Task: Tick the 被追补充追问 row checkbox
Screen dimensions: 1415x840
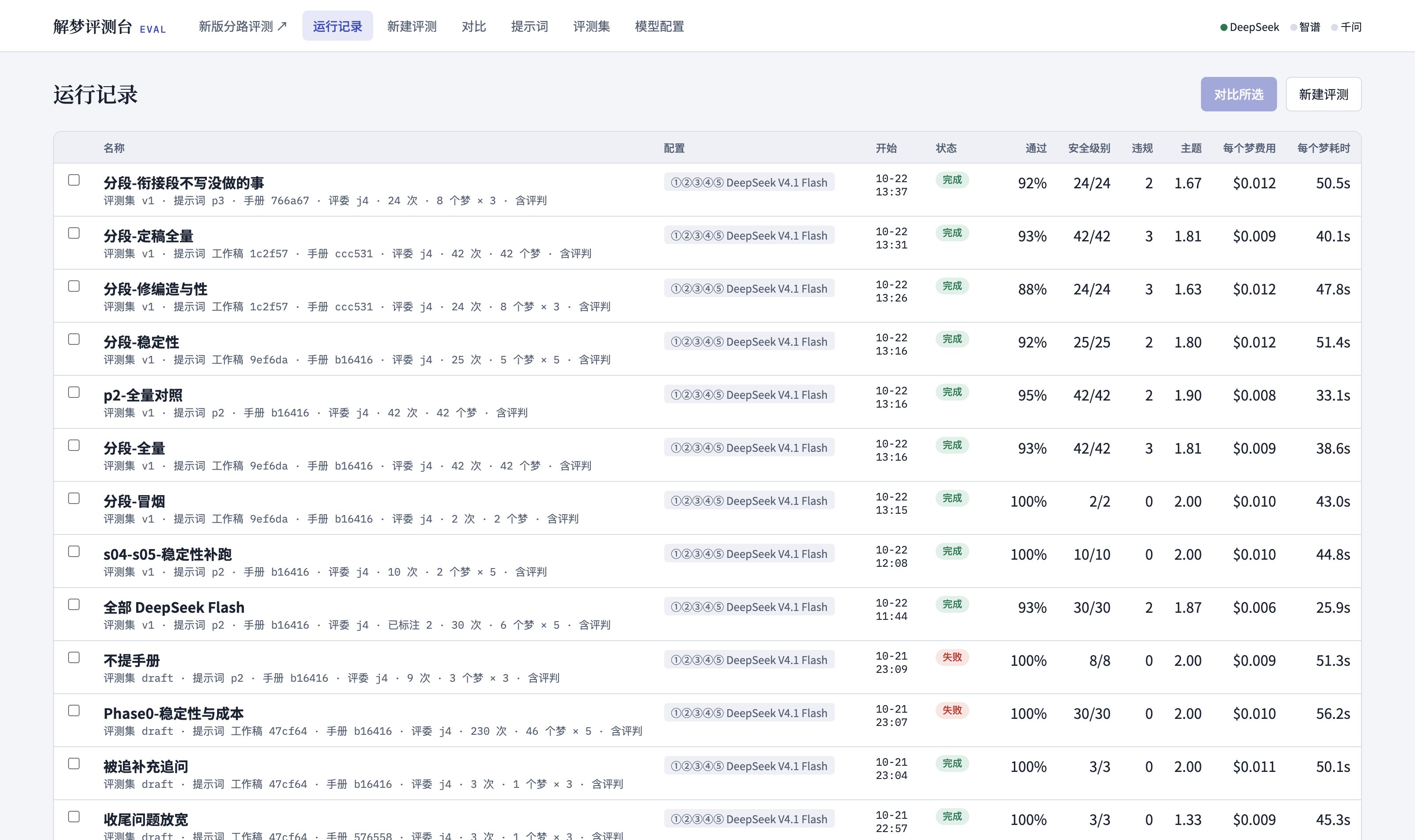Action: (x=73, y=764)
